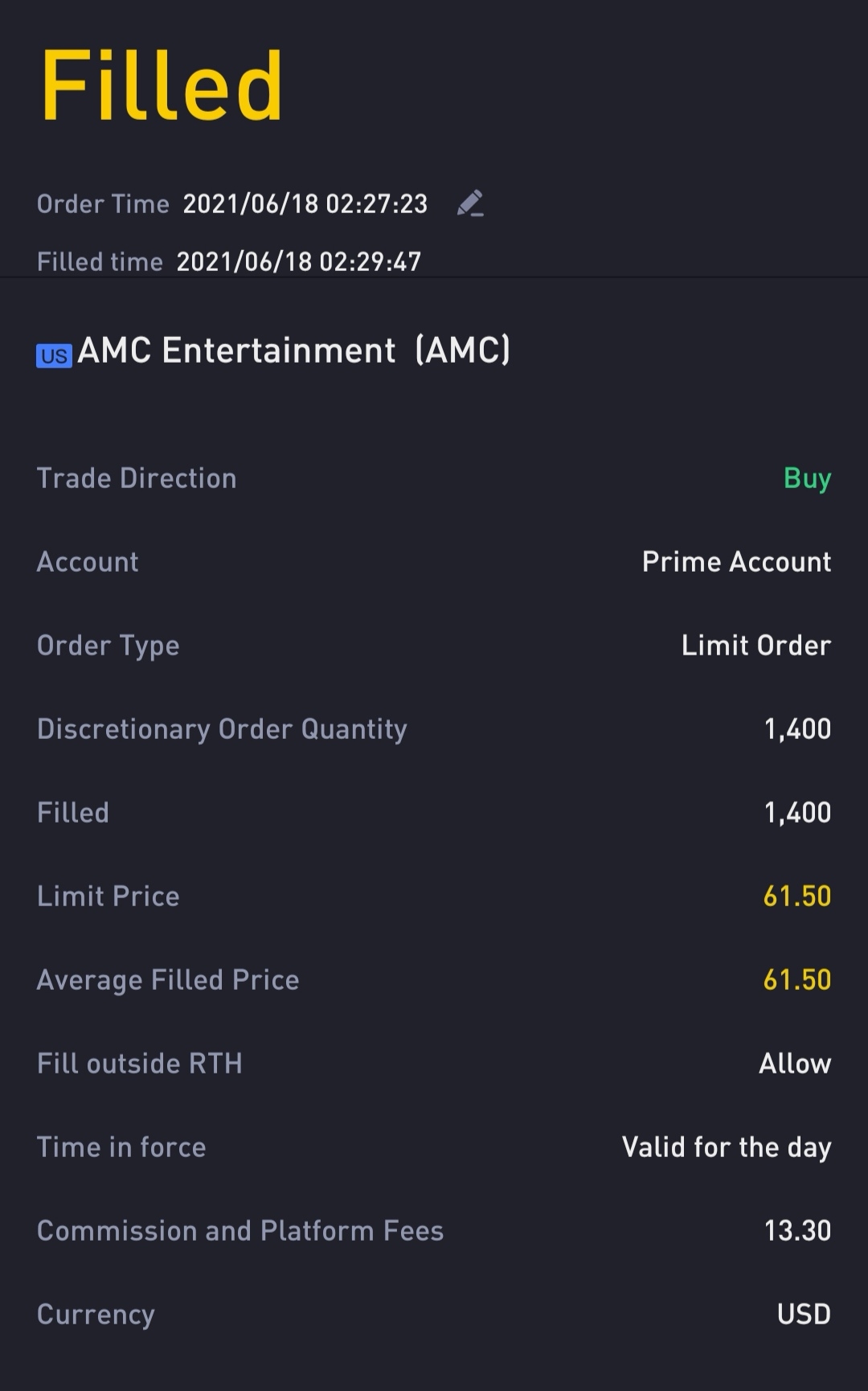Tap the Limit Order type value

756,645
